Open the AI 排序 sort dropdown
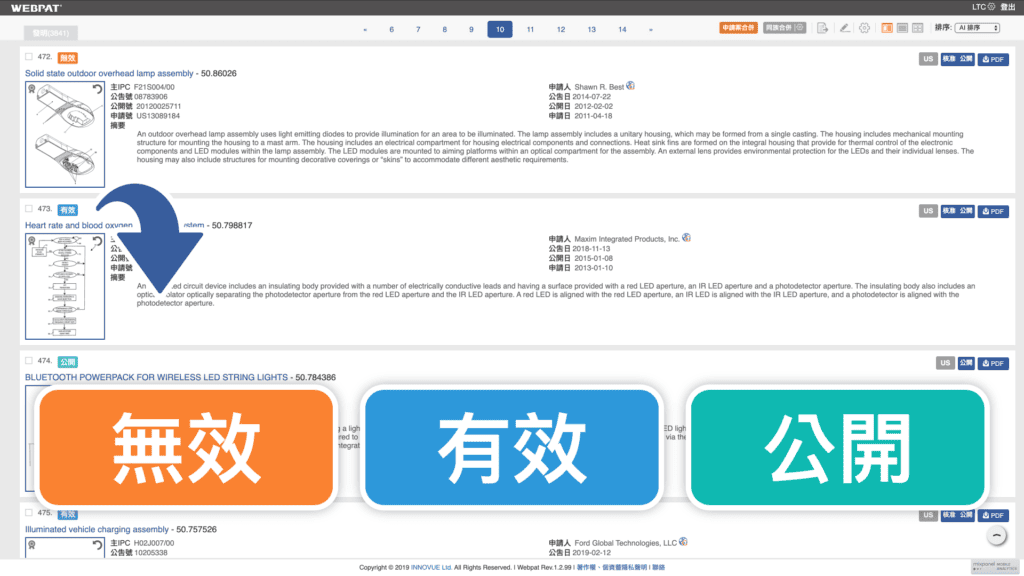The image size is (1024, 576). [977, 28]
